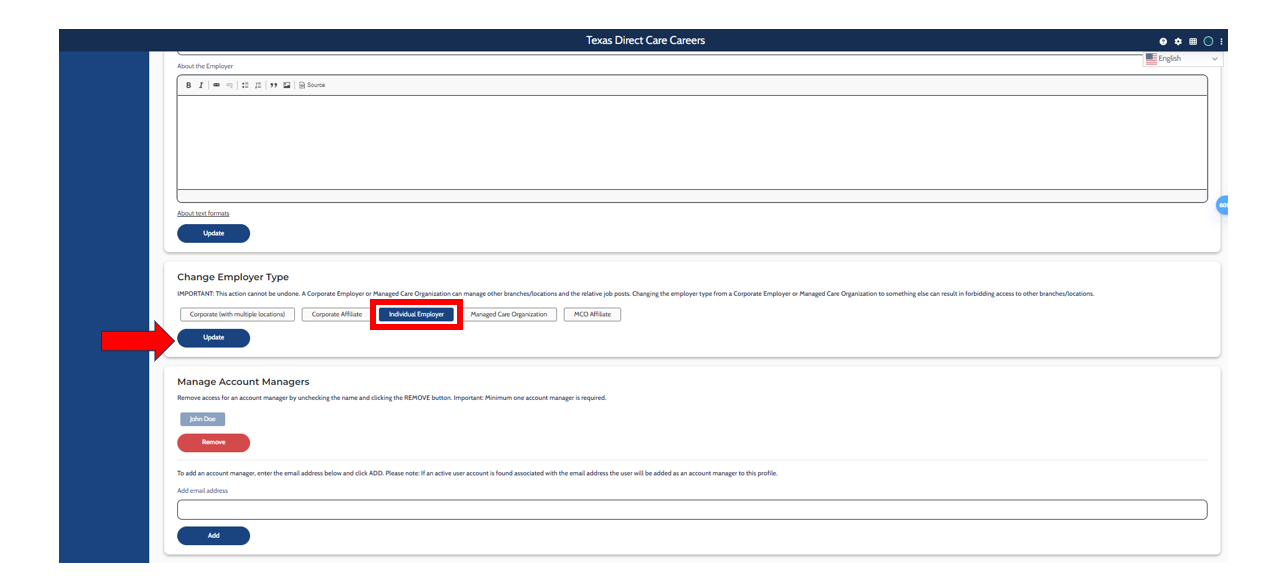Apply block quote formatting

pyautogui.click(x=274, y=85)
